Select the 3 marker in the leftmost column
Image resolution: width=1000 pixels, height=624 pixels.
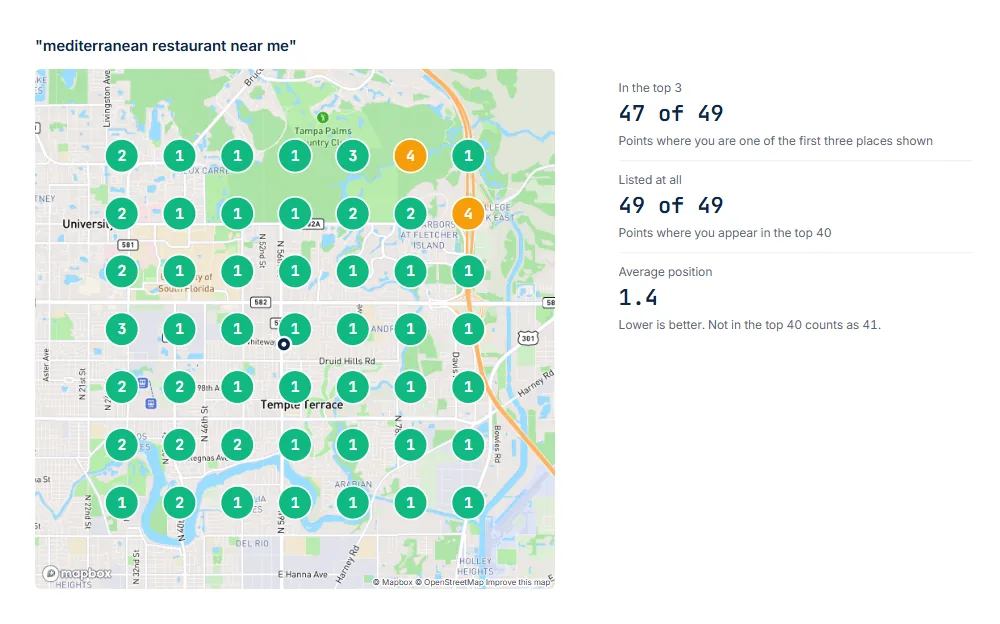tap(122, 329)
